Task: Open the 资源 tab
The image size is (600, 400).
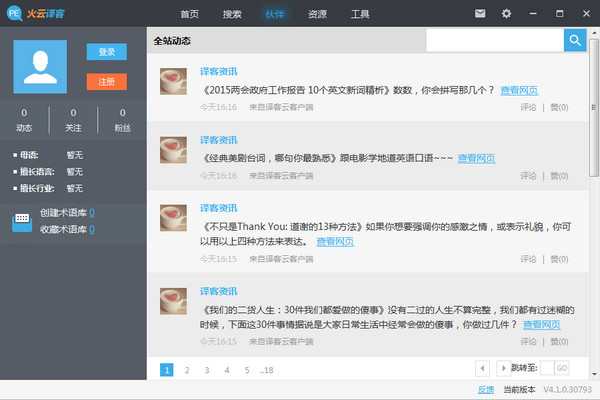Action: click(x=317, y=14)
